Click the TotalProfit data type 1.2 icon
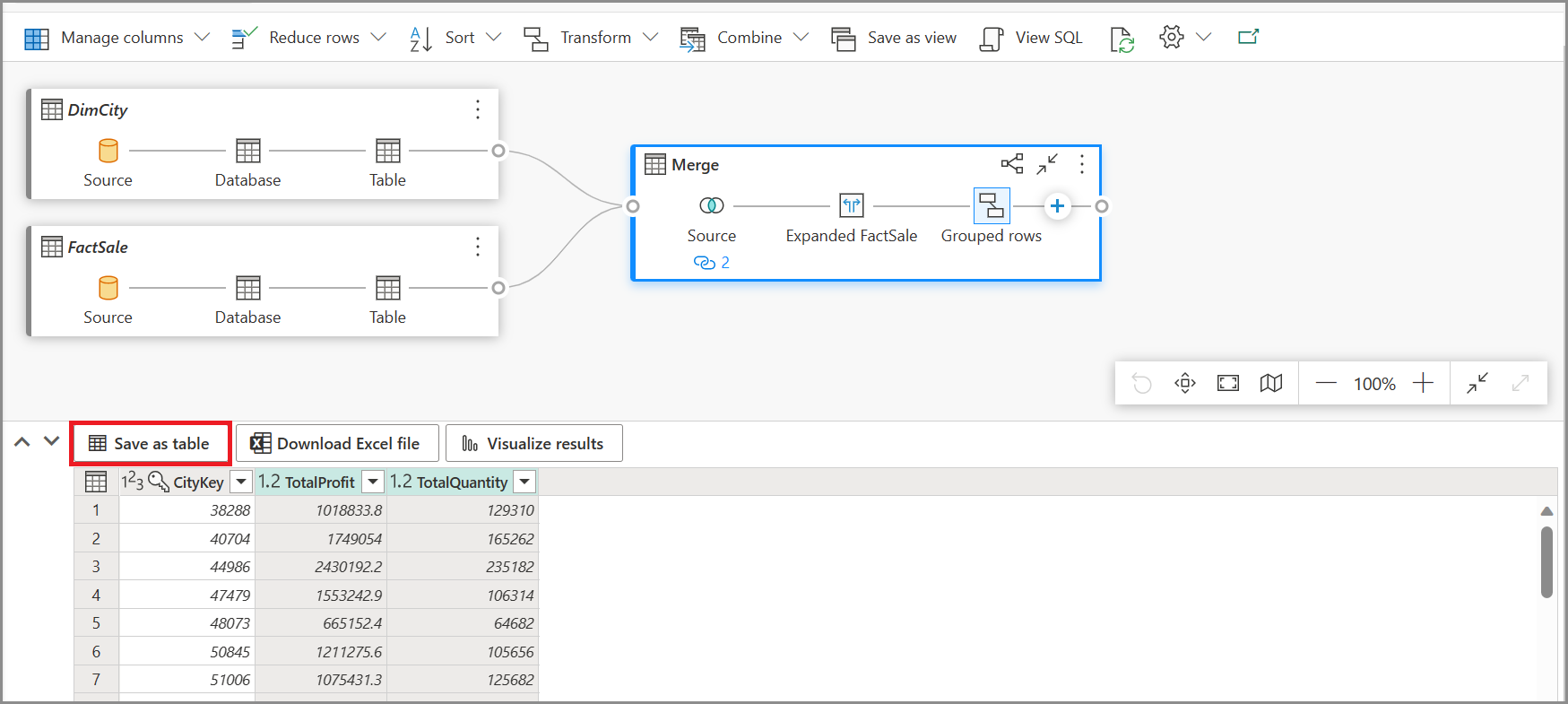This screenshot has width=1568, height=704. [269, 482]
